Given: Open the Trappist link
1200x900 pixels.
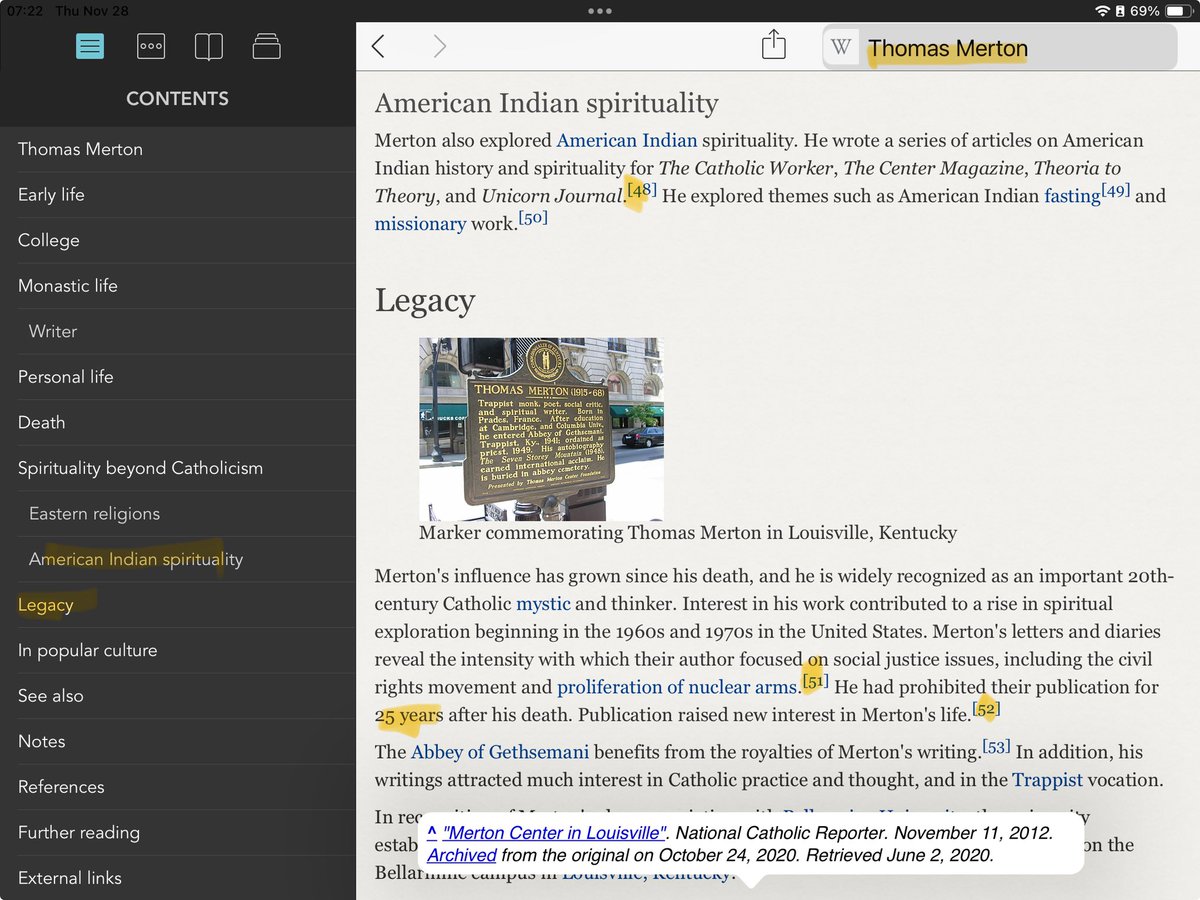Looking at the screenshot, I should point(1047,779).
